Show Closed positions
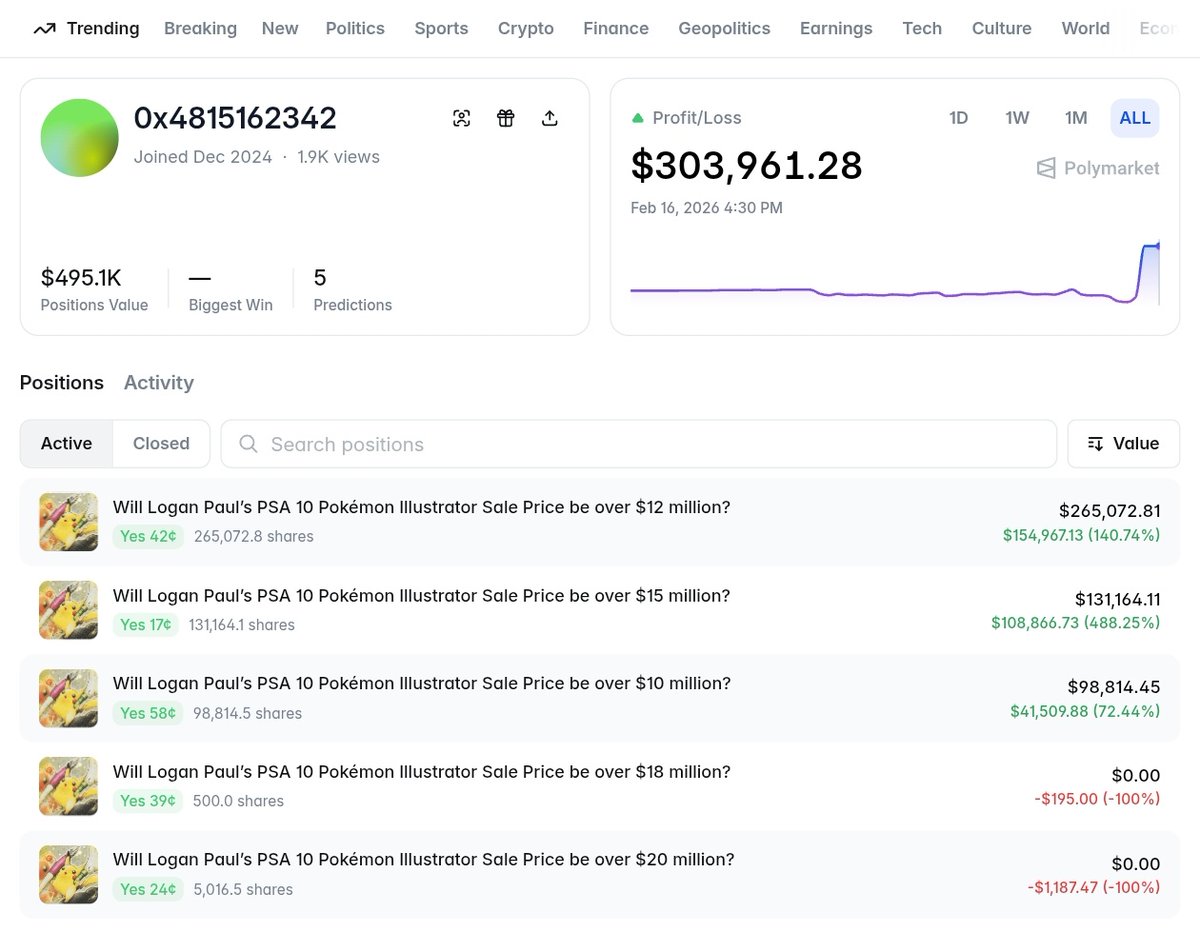 (x=161, y=443)
